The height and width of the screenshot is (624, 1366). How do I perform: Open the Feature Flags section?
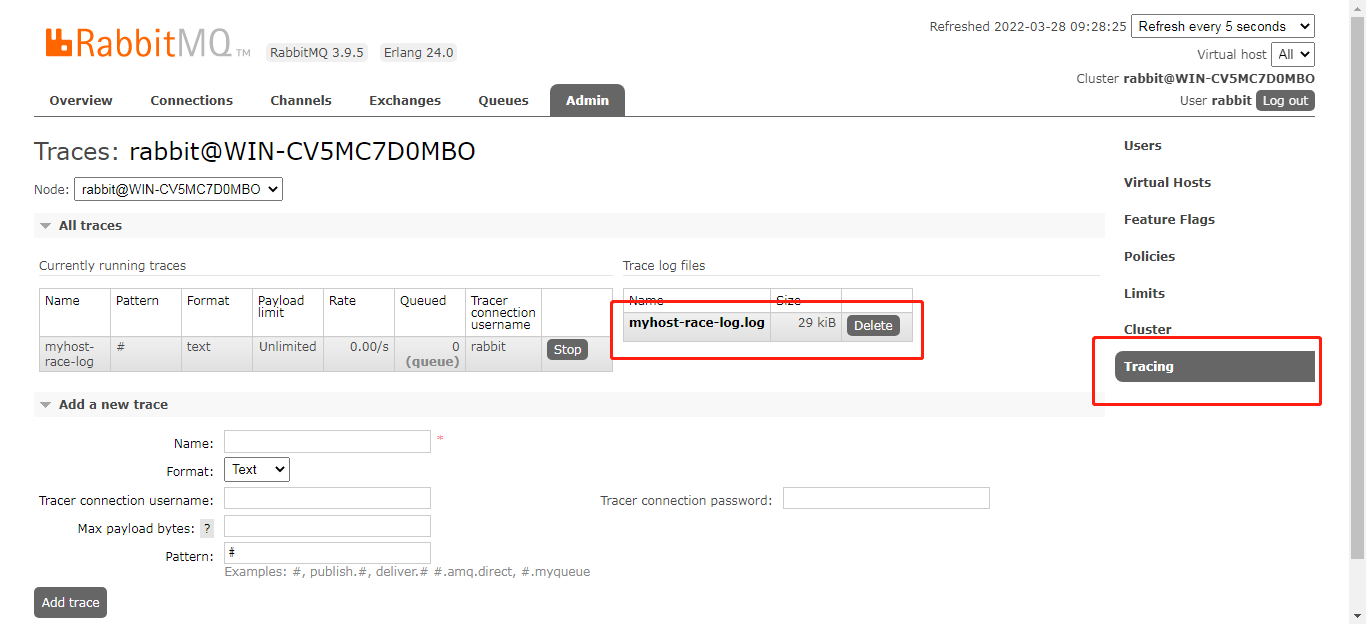(x=1169, y=219)
